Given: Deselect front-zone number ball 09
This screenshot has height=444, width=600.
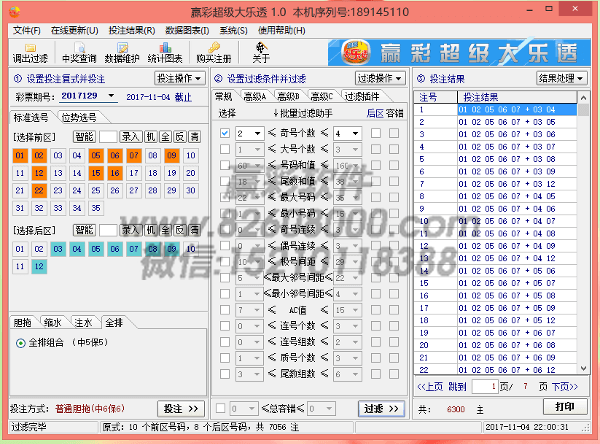Looking at the screenshot, I should [x=172, y=155].
